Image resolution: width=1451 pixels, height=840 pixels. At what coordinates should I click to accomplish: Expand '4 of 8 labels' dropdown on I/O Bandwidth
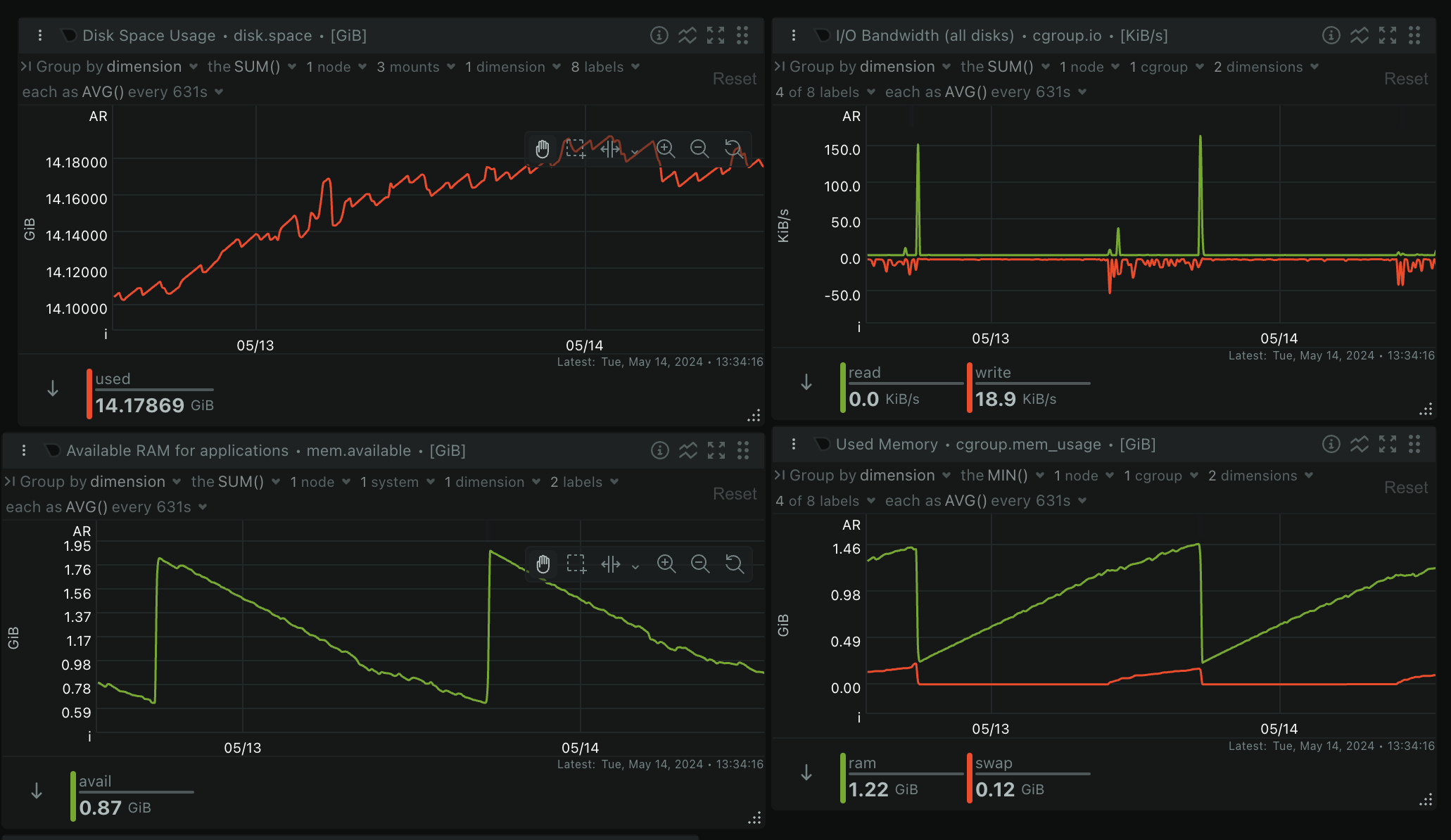point(824,92)
